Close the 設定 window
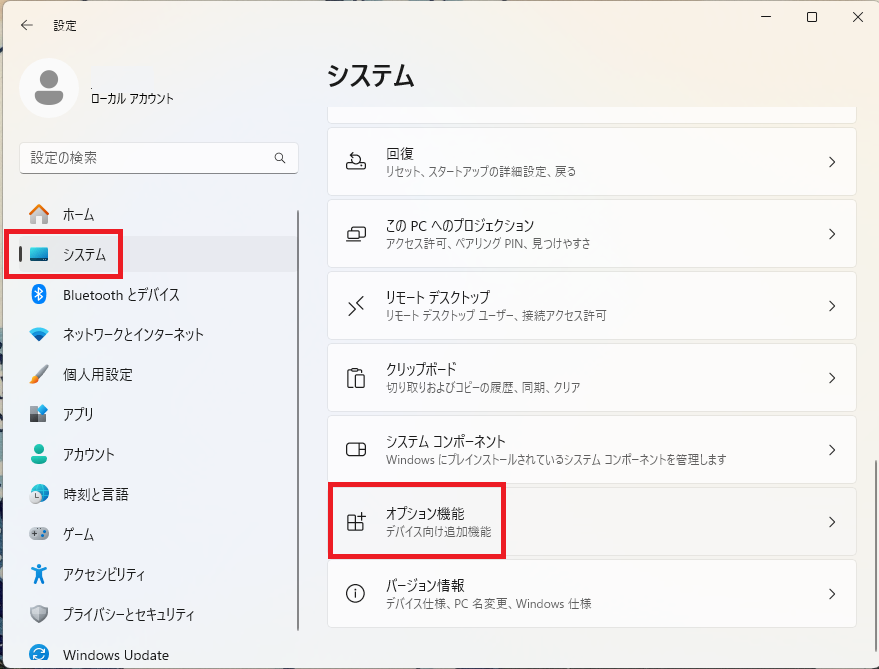This screenshot has height=669, width=879. point(858,17)
